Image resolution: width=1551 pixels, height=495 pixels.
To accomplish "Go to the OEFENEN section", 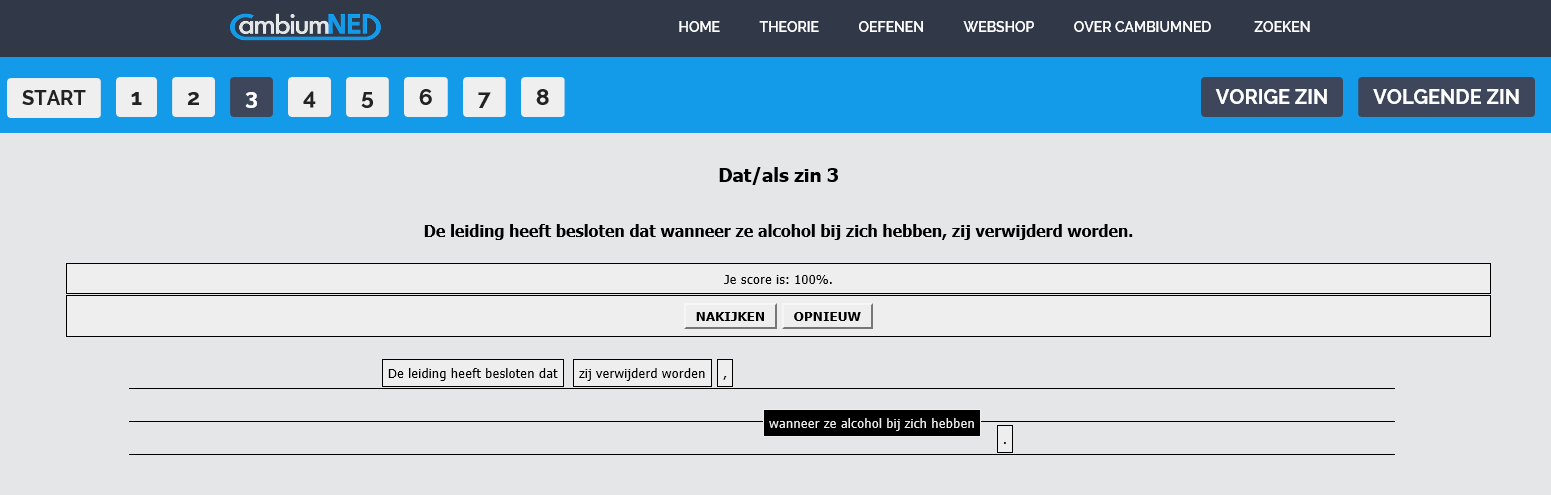I will coord(890,27).
